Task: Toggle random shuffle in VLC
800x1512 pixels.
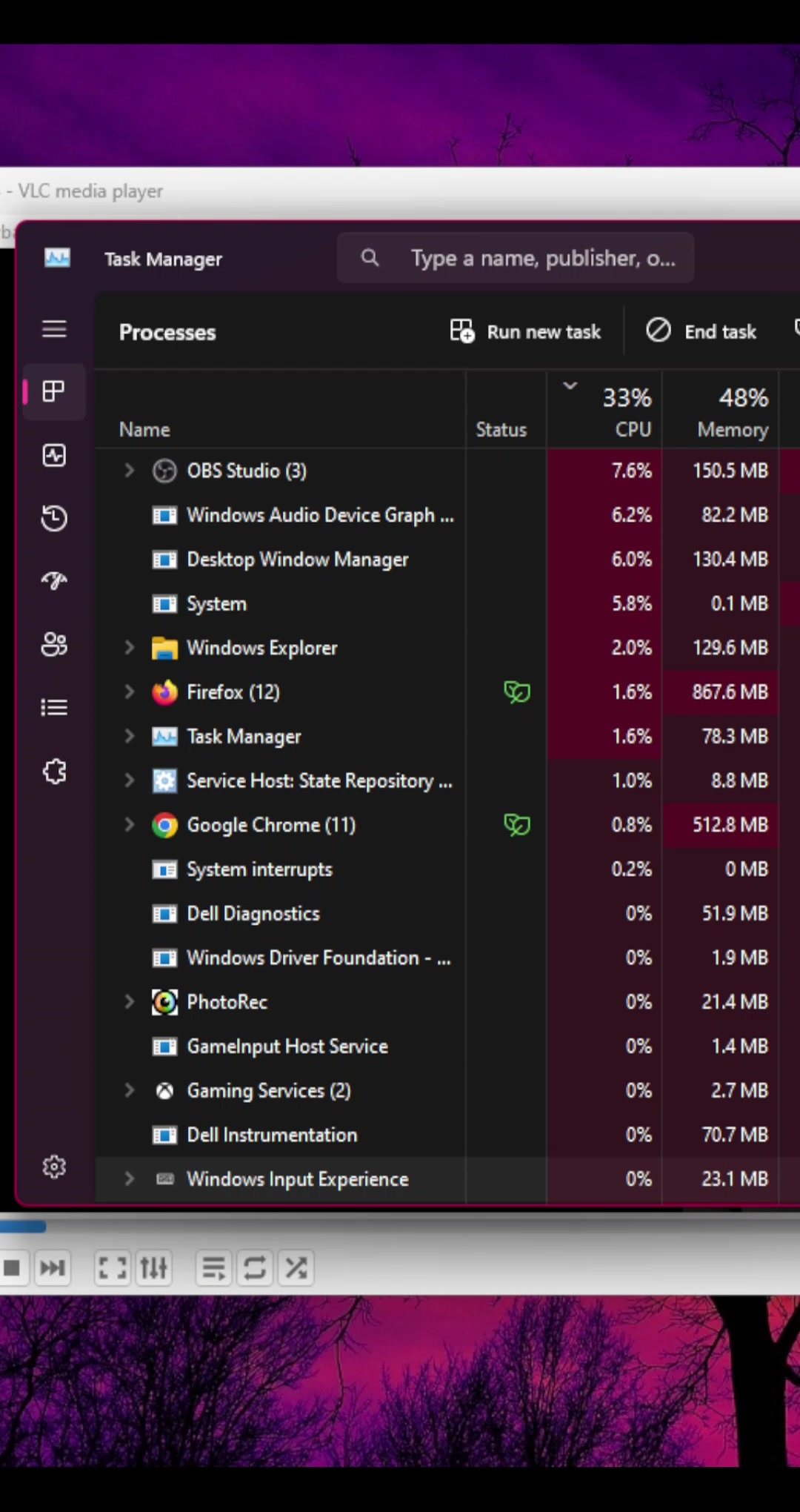Action: [296, 1267]
